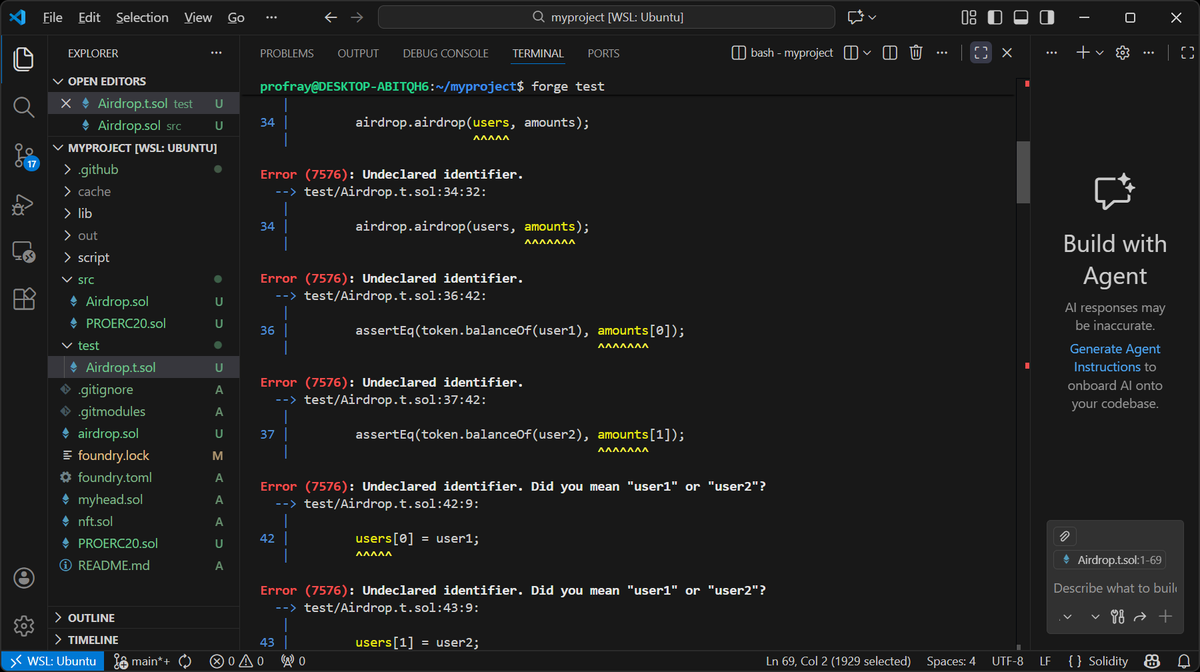
Task: Open the Remote Explorer view
Action: coord(24,251)
